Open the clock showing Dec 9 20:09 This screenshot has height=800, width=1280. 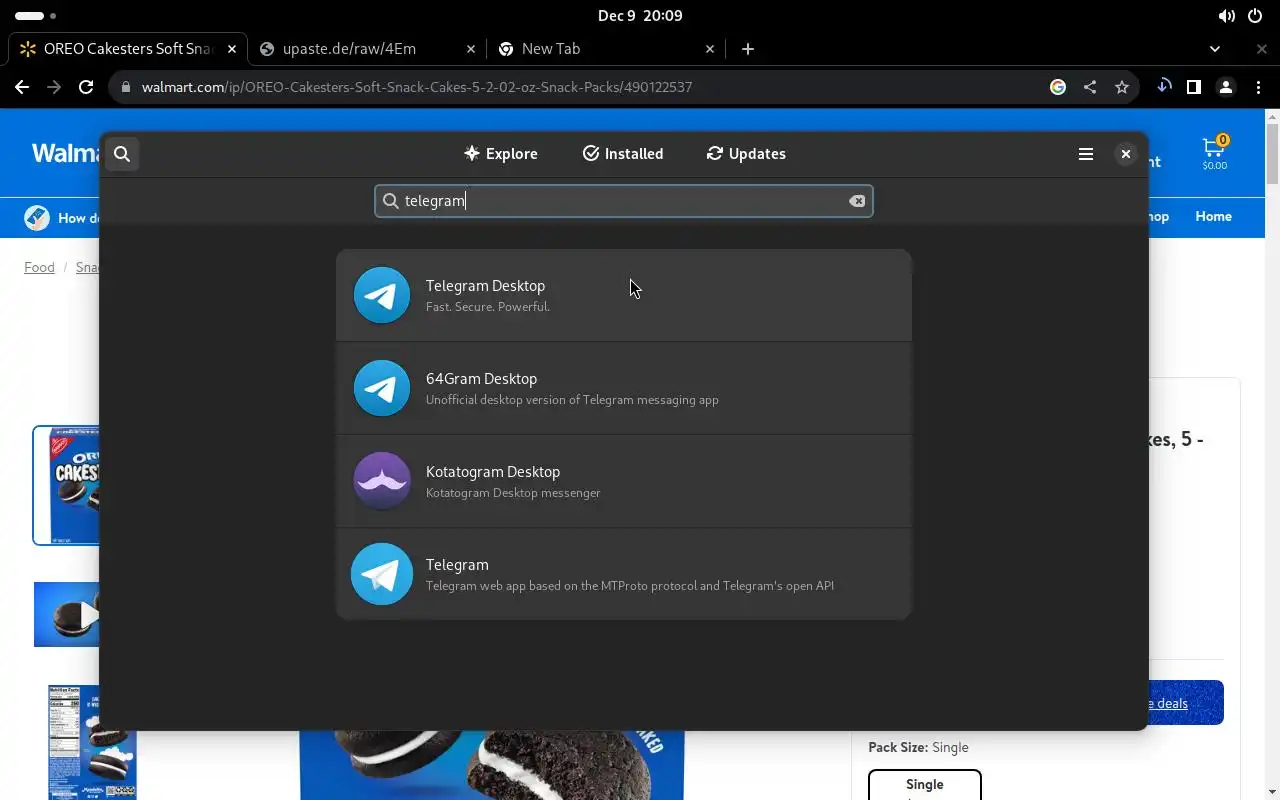640,16
